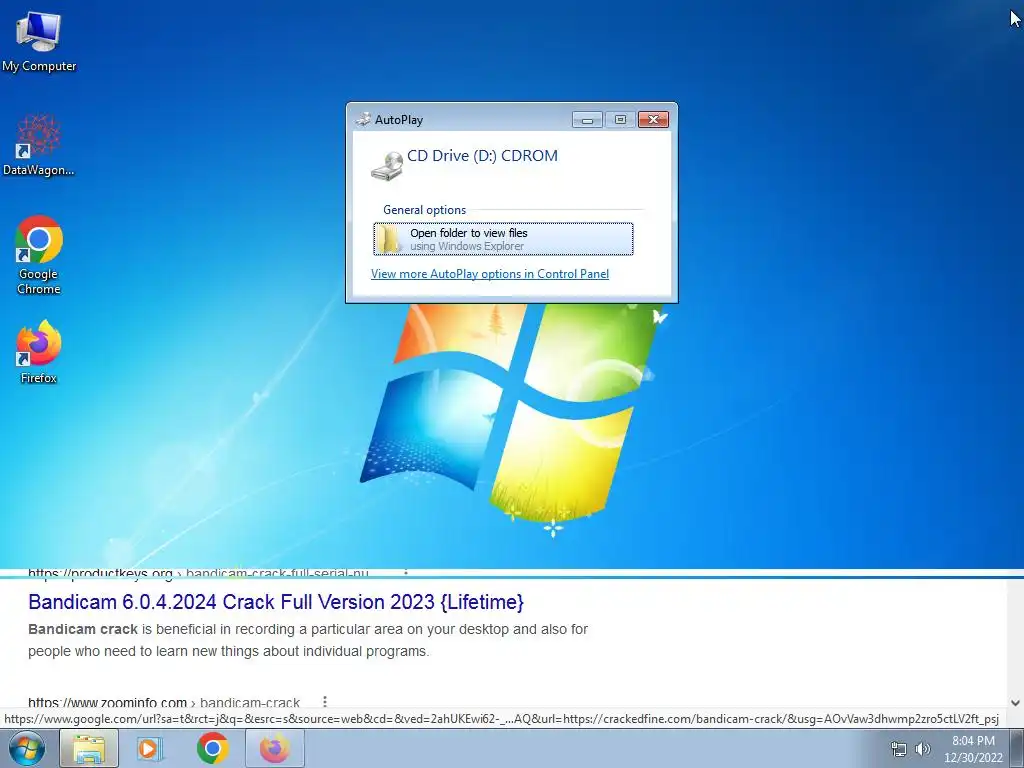Click the zoominfo.com bandicam-crack URL
Screen dimensions: 1024x768
point(164,703)
